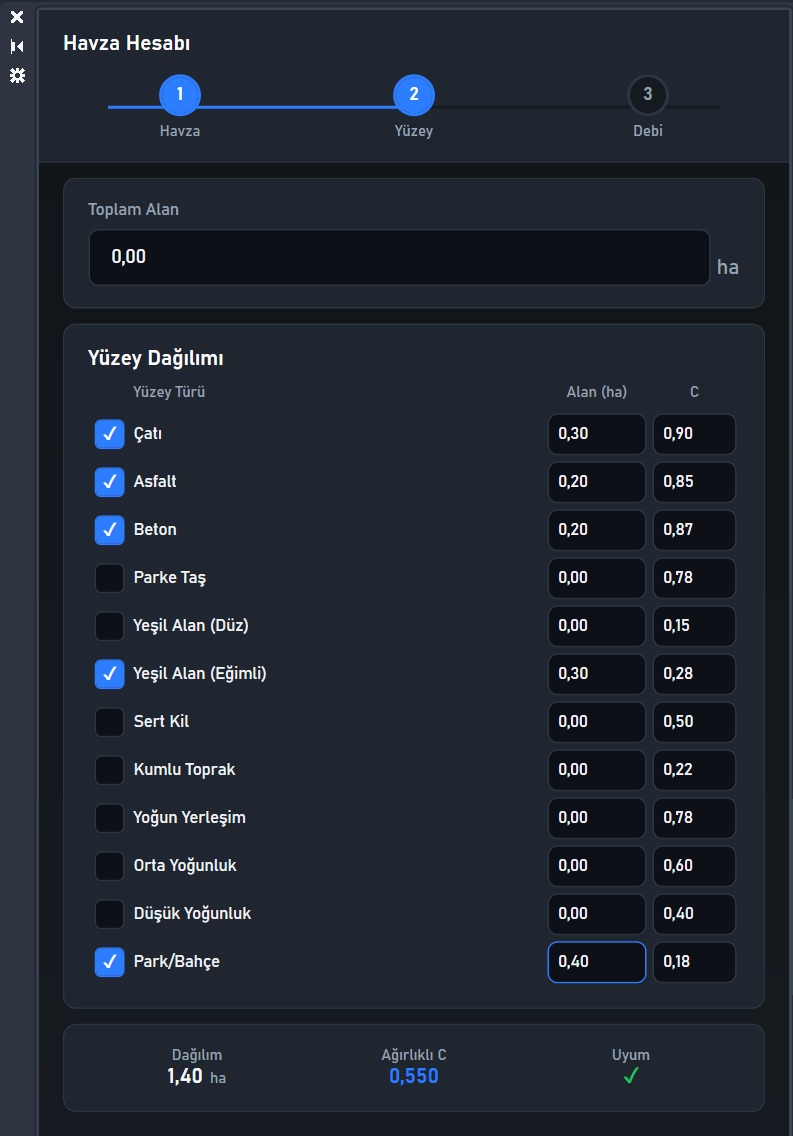This screenshot has height=1136, width=793.
Task: Uncheck the Çatı surface checkbox
Action: [x=109, y=434]
